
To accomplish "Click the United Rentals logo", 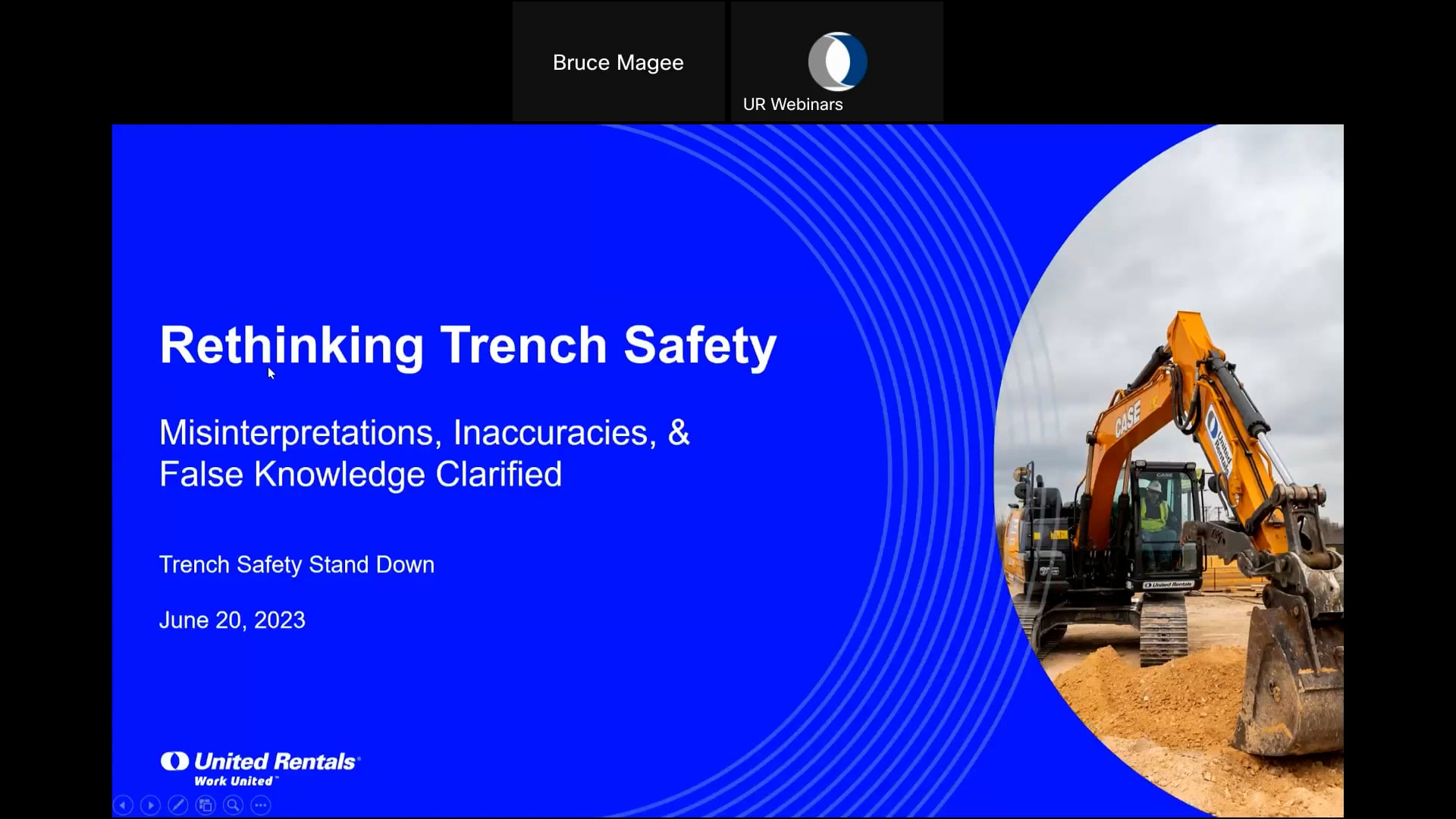I will click(x=260, y=768).
